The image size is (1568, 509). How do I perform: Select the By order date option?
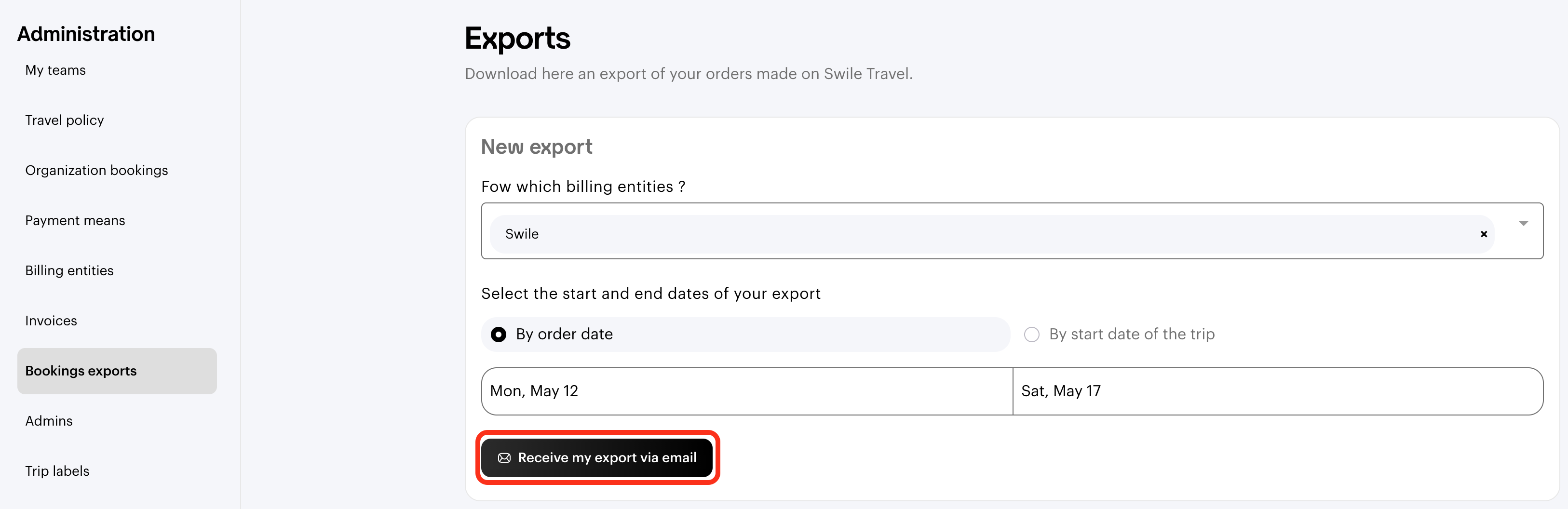[745, 334]
